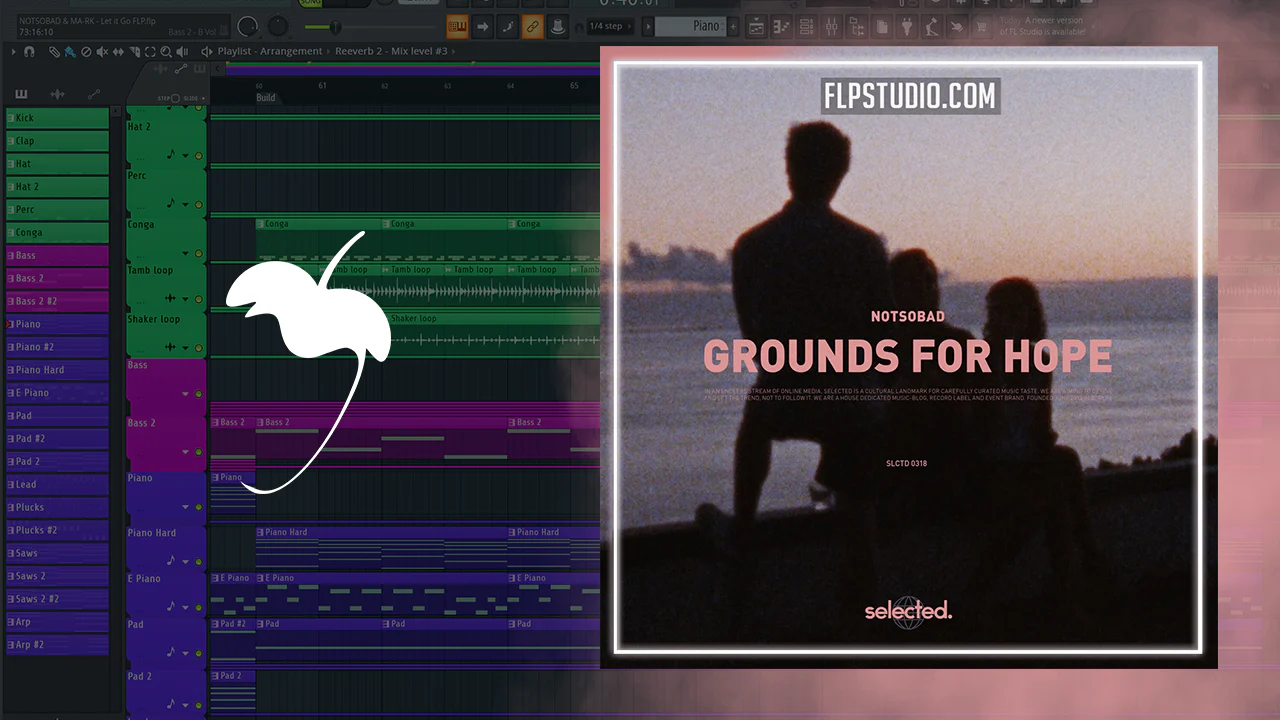Screen dimensions: 1280x720
Task: Open the Channel rack view icon
Action: coord(805,26)
